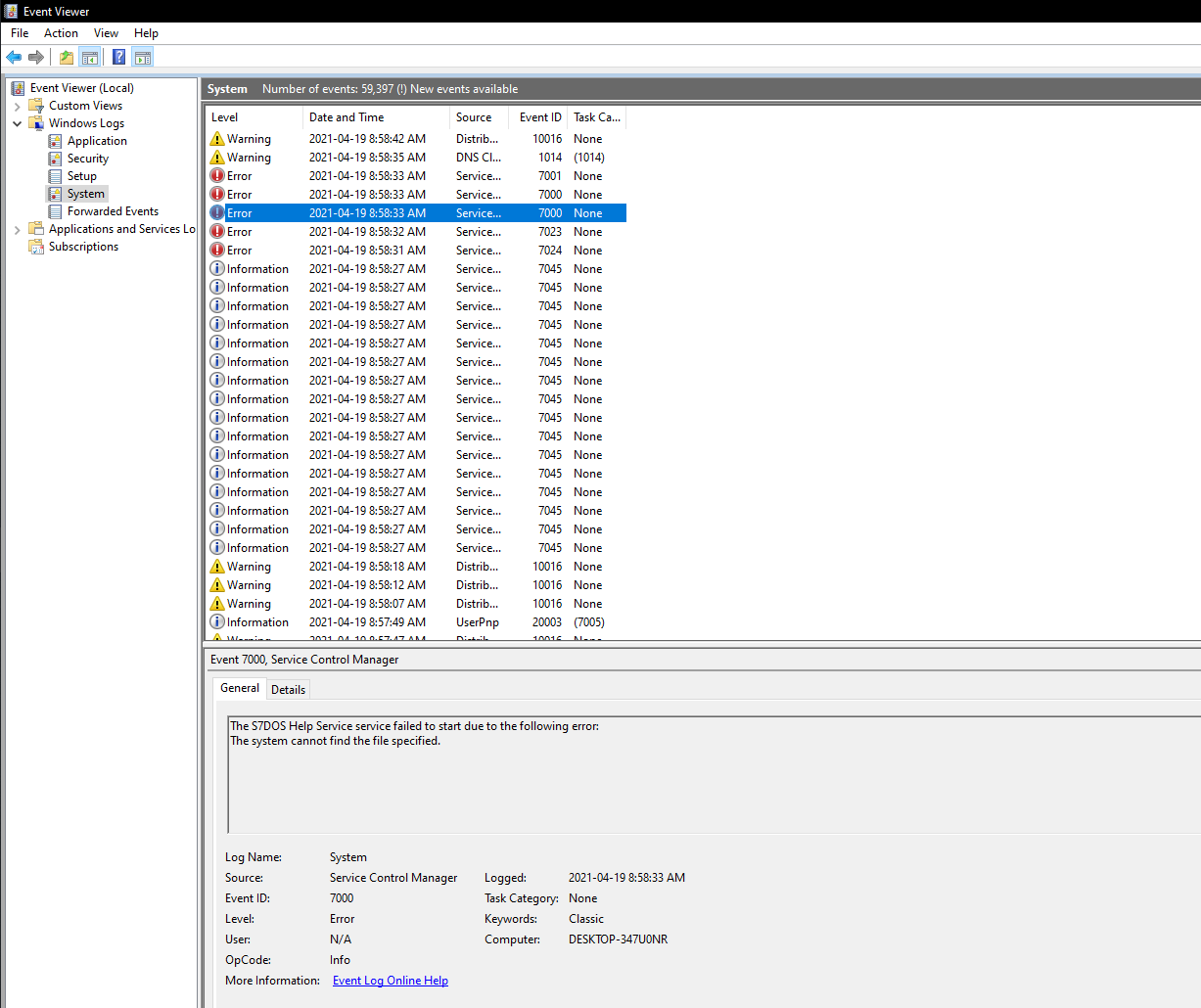The image size is (1201, 1008).
Task: Click the Application log icon in the tree
Action: click(55, 141)
